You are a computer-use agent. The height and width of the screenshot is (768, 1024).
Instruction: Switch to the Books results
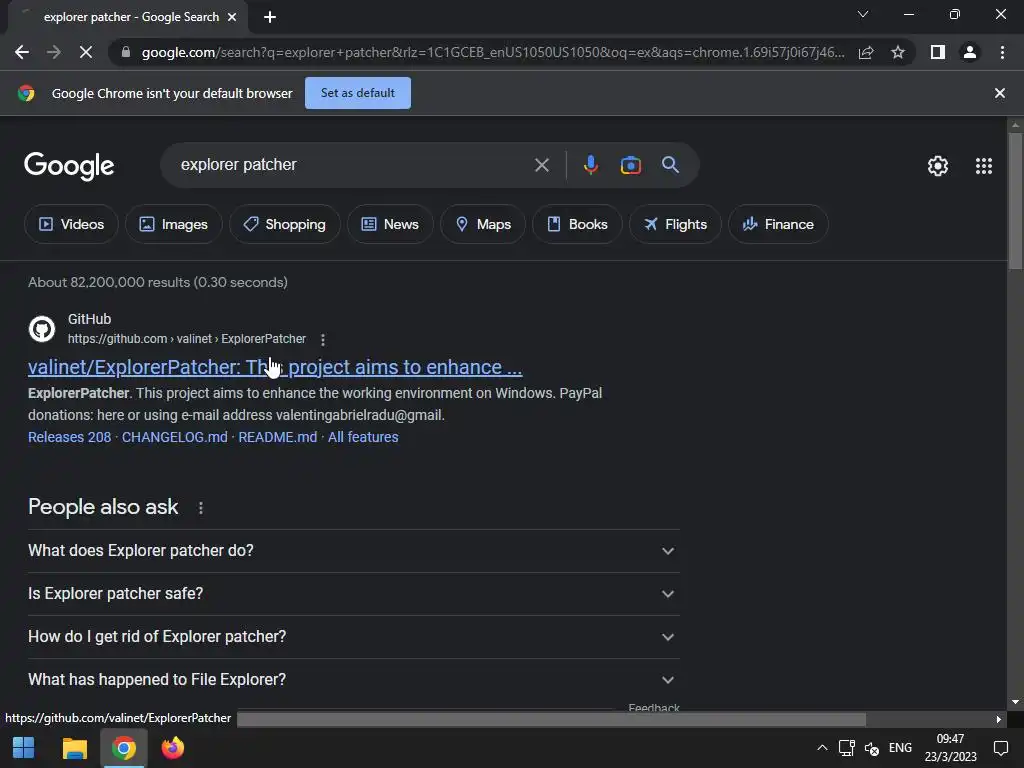click(x=577, y=224)
